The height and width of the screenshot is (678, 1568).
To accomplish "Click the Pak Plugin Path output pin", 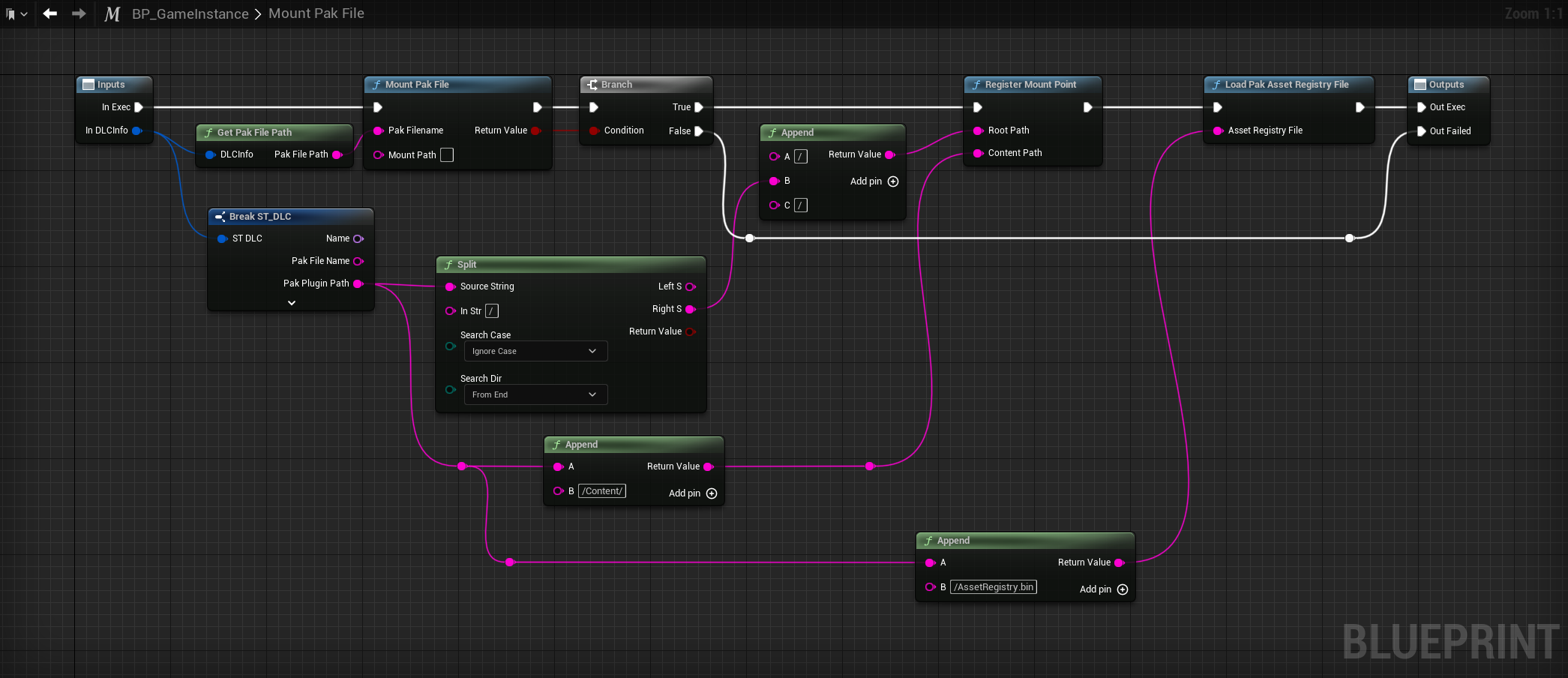I will click(358, 283).
